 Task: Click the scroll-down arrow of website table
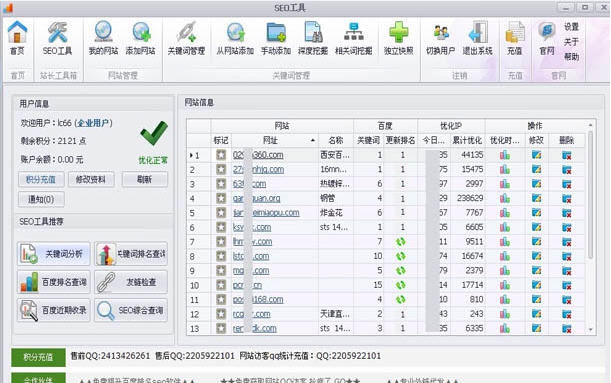pos(590,329)
